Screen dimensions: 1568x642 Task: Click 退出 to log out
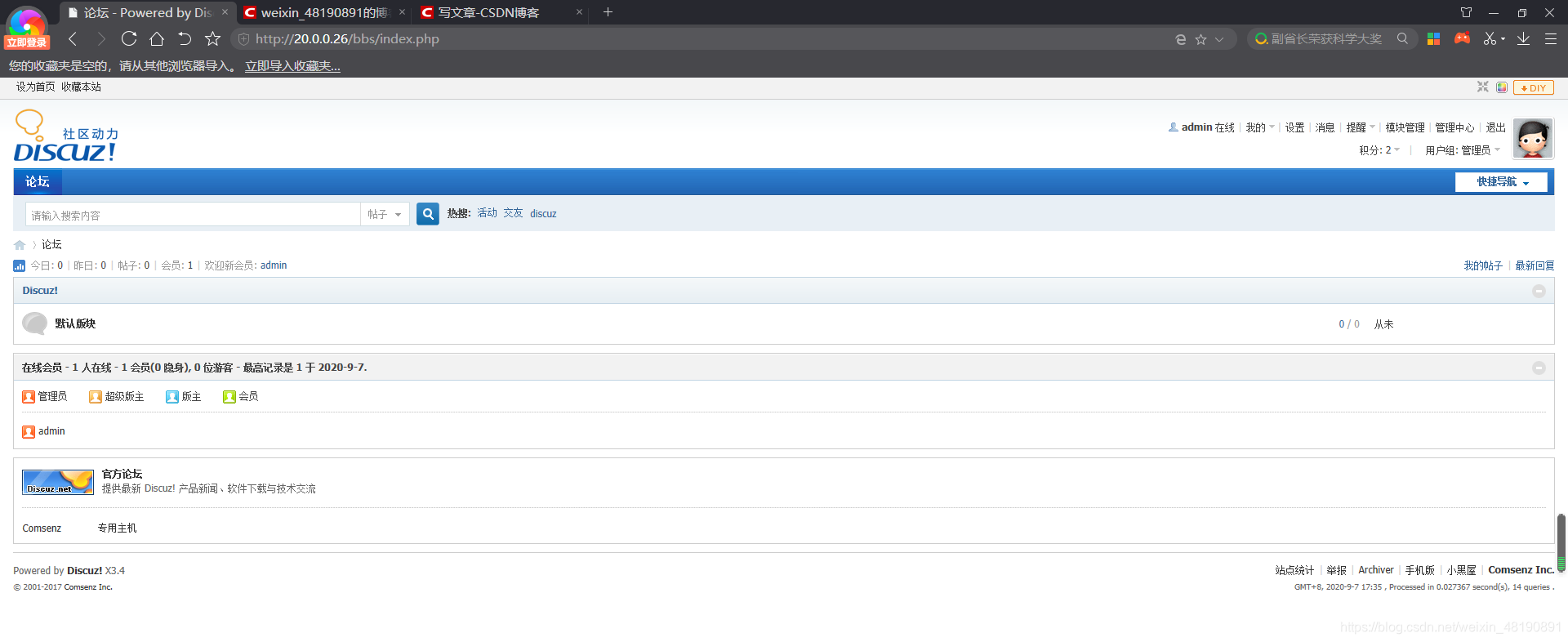[1495, 127]
